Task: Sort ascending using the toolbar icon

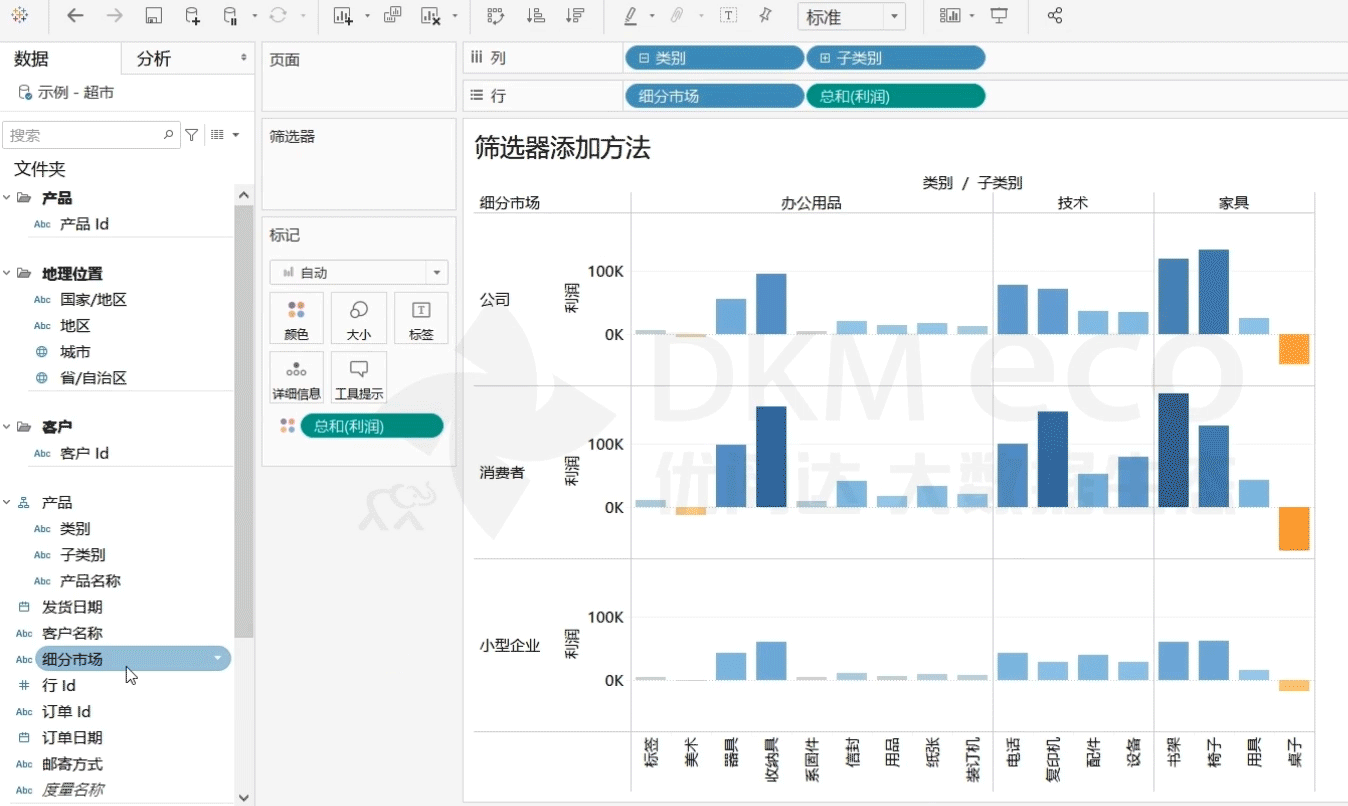Action: tap(535, 16)
